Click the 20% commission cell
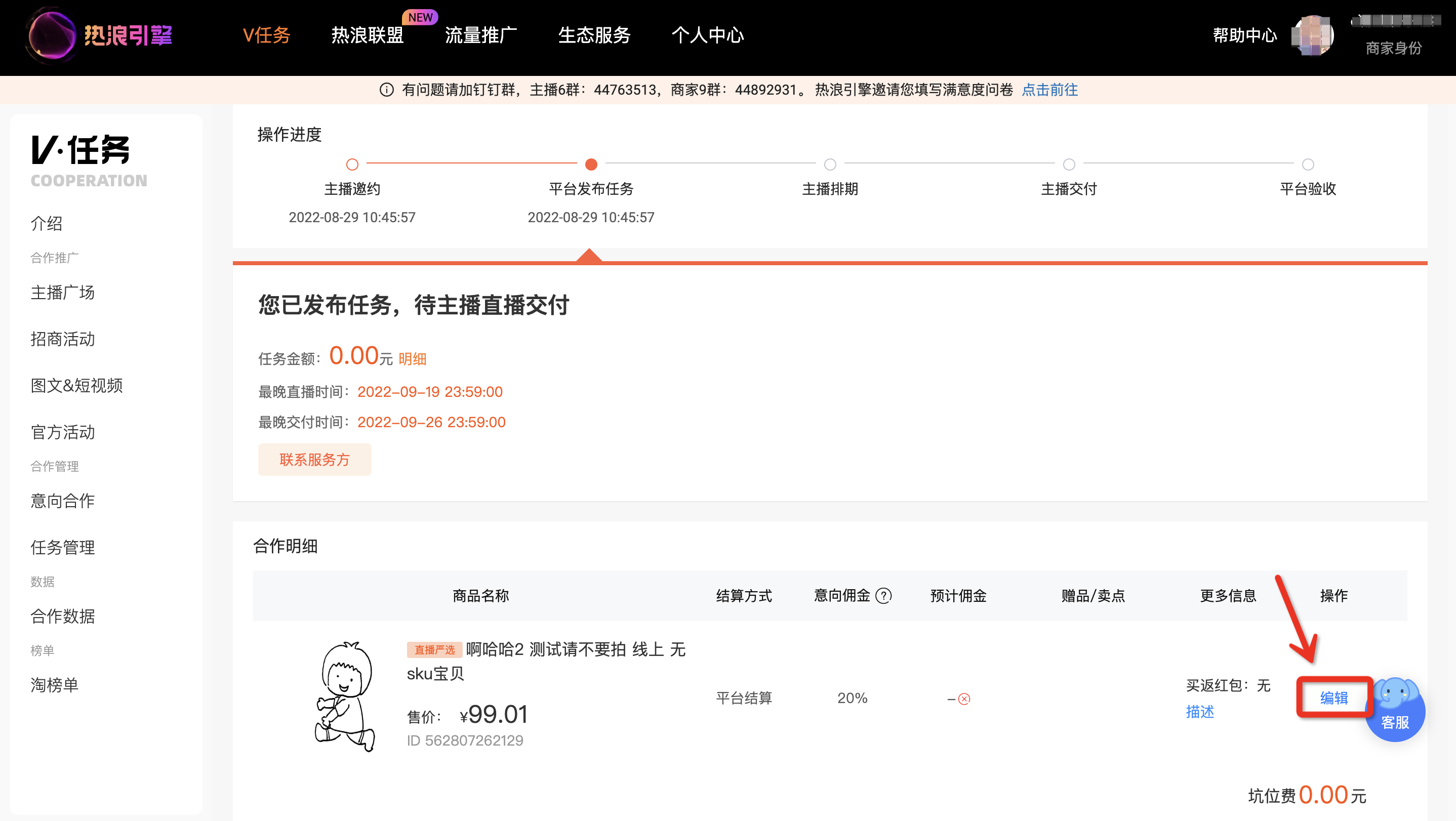The width and height of the screenshot is (1456, 821). [x=853, y=698]
